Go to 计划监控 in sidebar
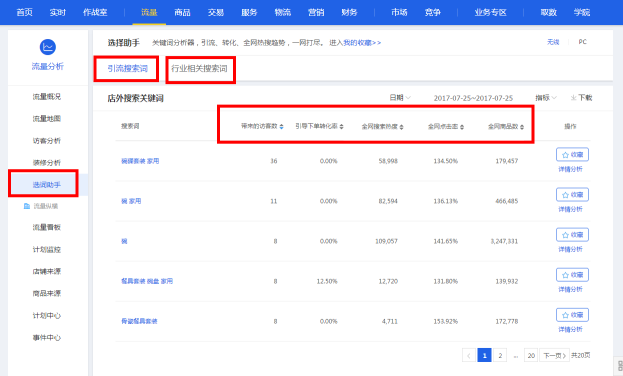Image resolution: width=623 pixels, height=376 pixels. coord(47,250)
